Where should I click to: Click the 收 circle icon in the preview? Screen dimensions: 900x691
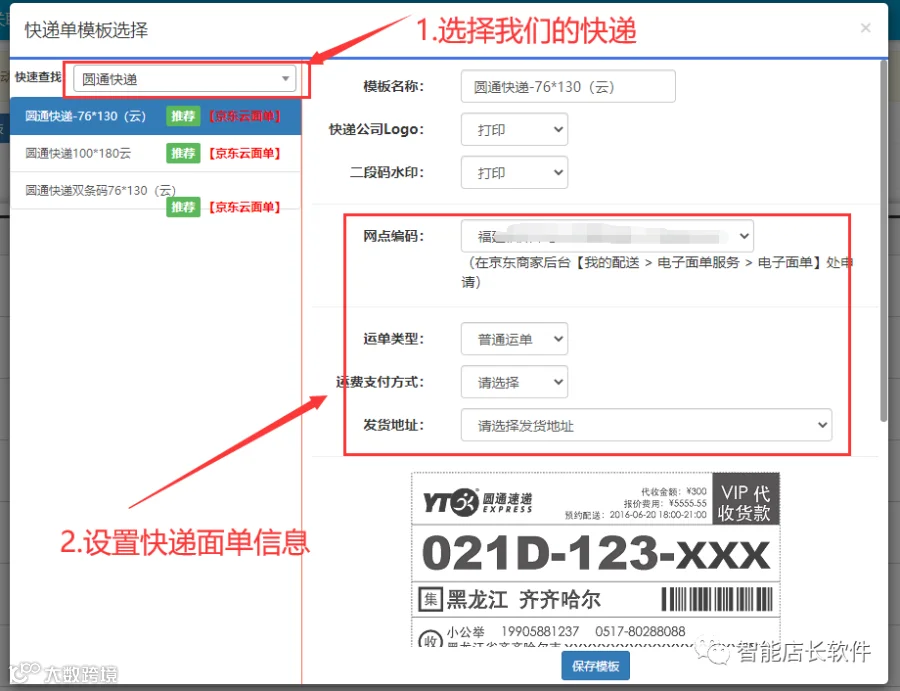pyautogui.click(x=430, y=639)
